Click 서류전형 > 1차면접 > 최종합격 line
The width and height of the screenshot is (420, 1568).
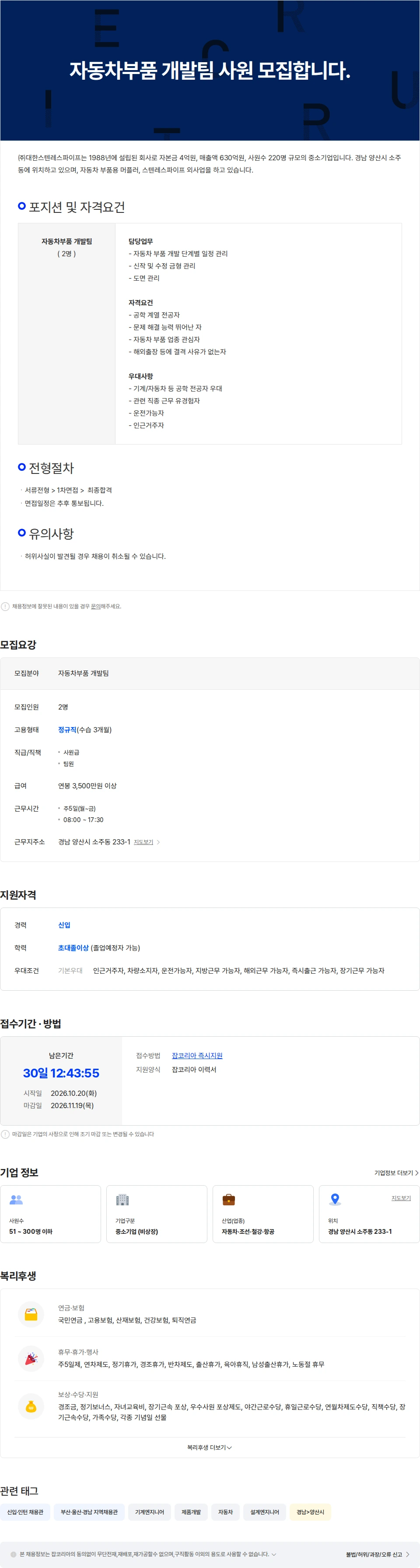tap(68, 490)
